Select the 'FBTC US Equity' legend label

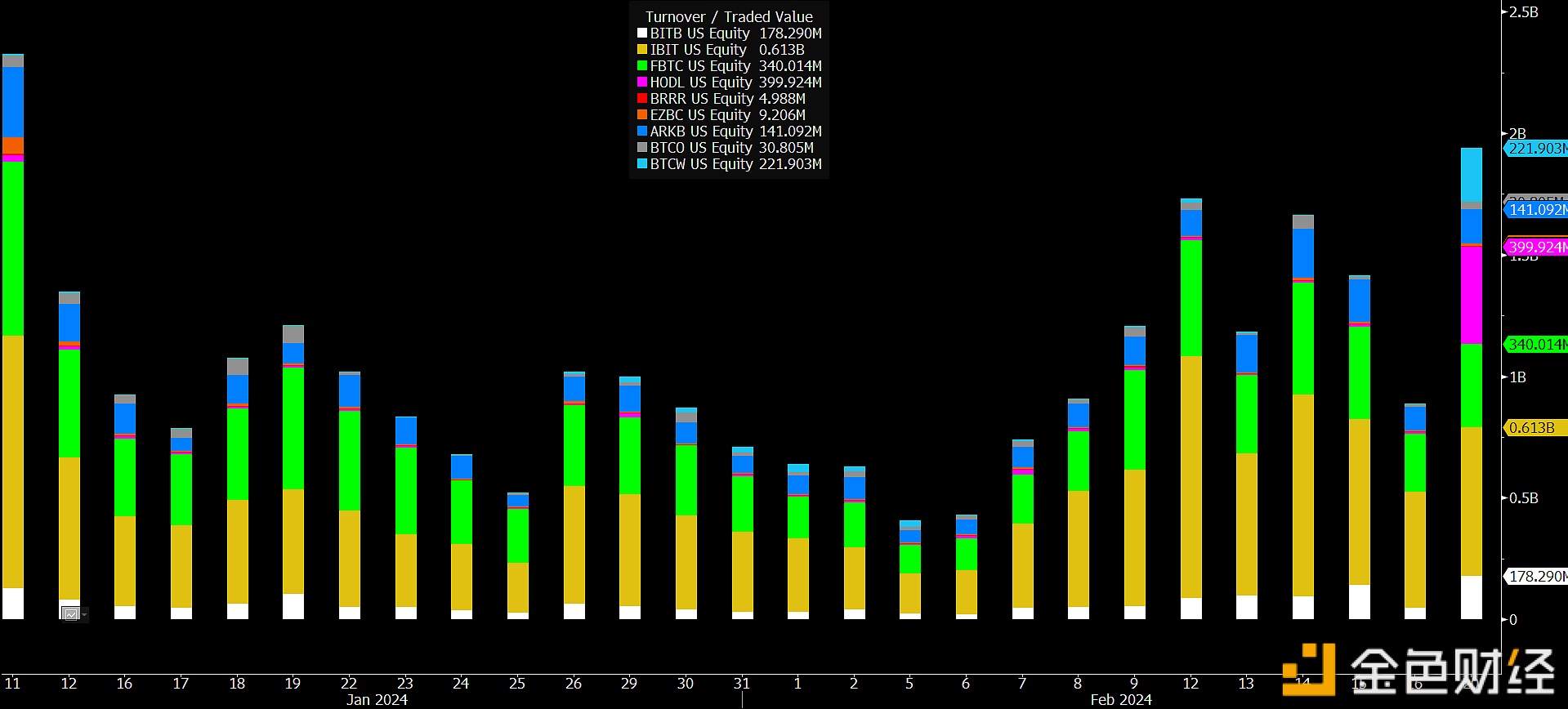[700, 66]
